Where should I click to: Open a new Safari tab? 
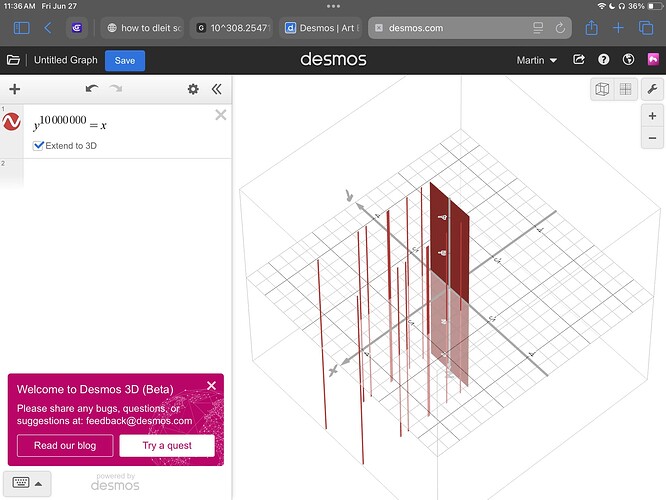tap(618, 28)
